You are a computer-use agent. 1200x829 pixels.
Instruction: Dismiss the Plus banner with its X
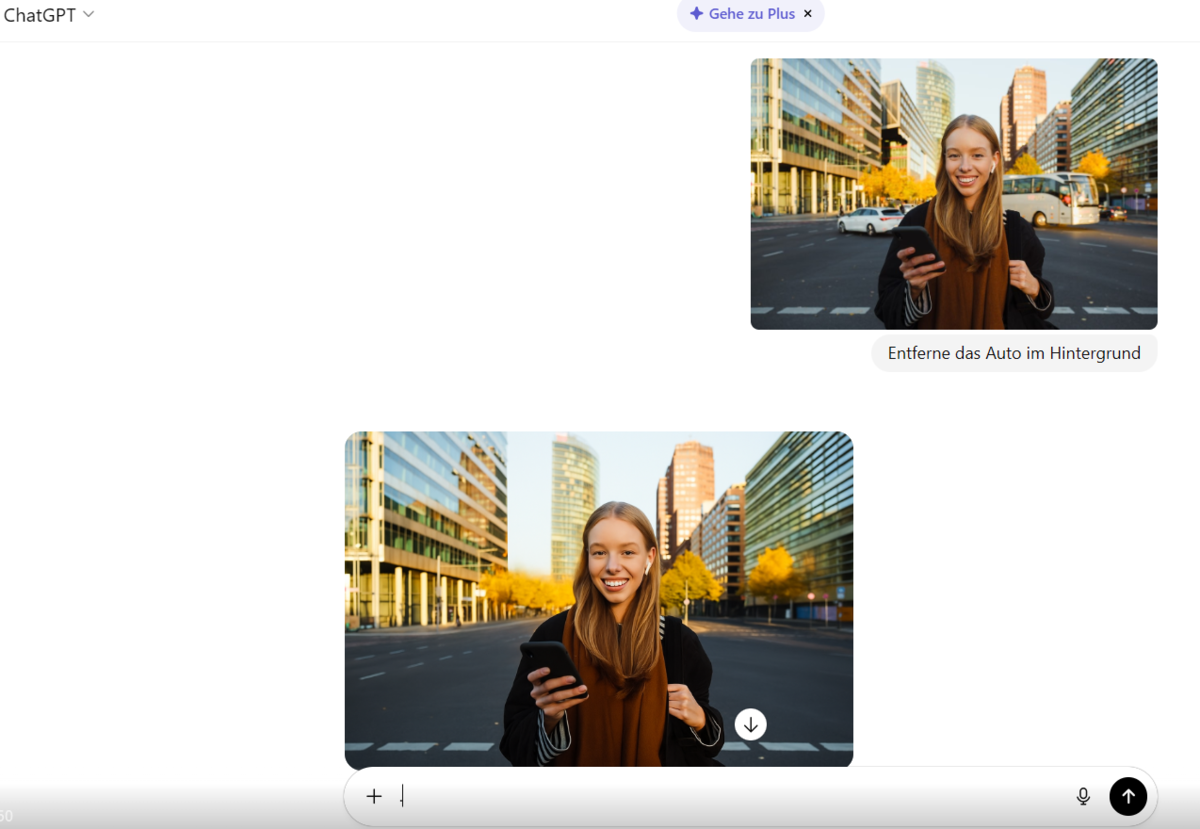pyautogui.click(x=807, y=14)
